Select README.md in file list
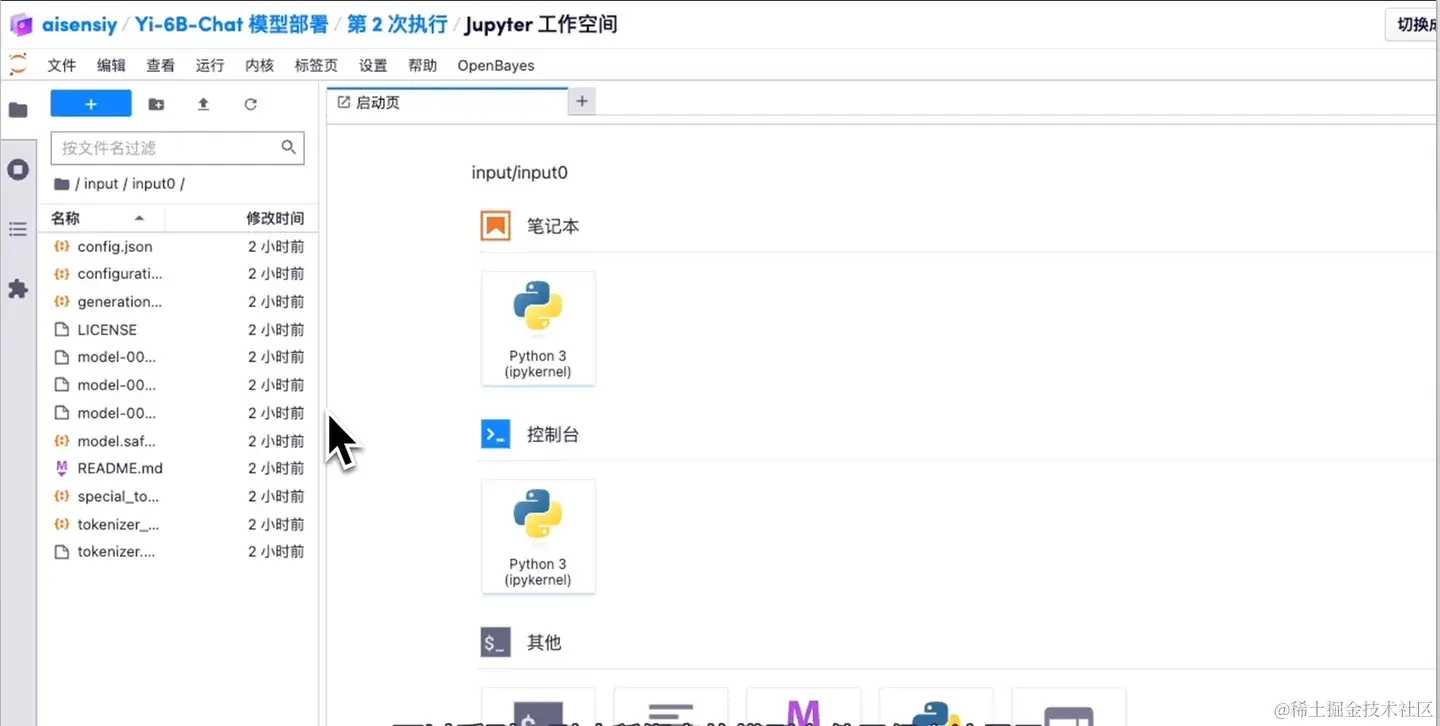The width and height of the screenshot is (1440, 726). [x=178, y=468]
